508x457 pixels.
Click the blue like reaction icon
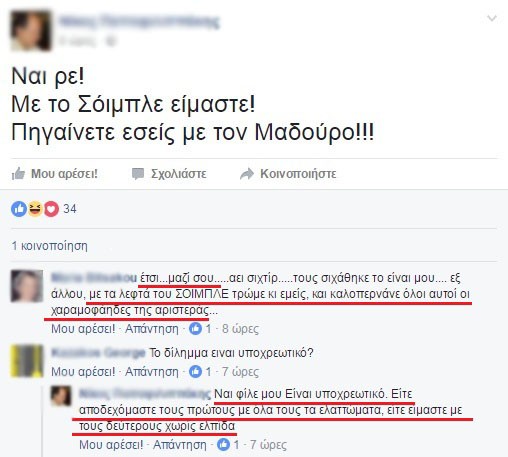[19, 209]
